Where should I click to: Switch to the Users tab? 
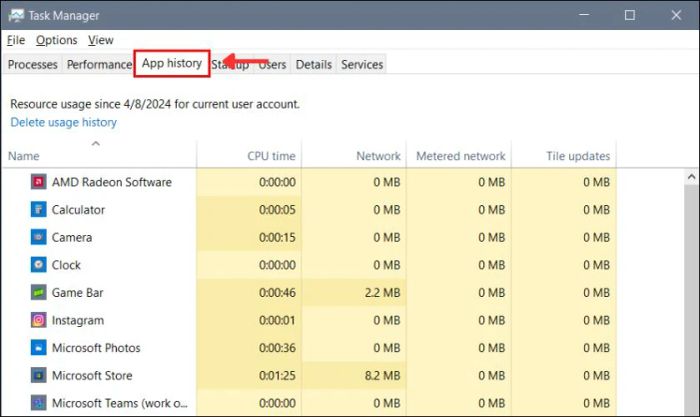[x=272, y=64]
